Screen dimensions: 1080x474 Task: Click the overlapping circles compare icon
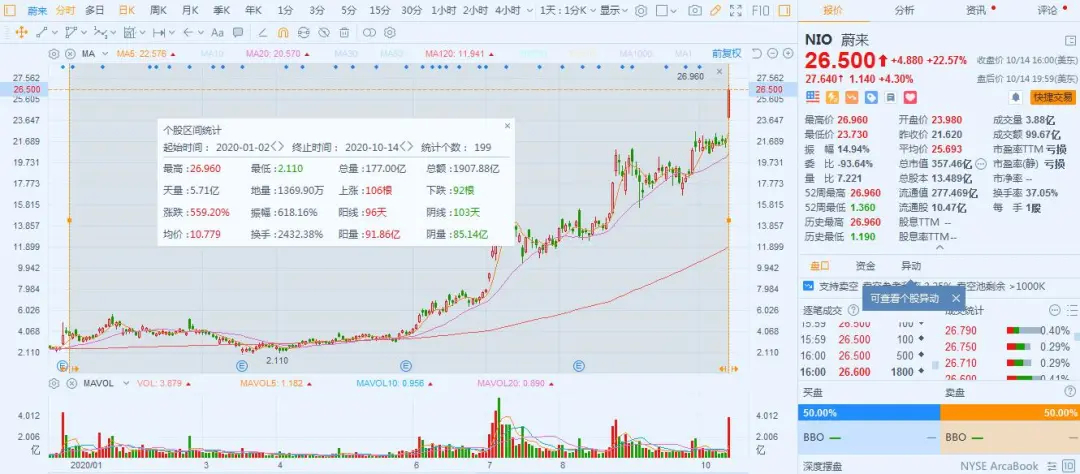(x=369, y=32)
